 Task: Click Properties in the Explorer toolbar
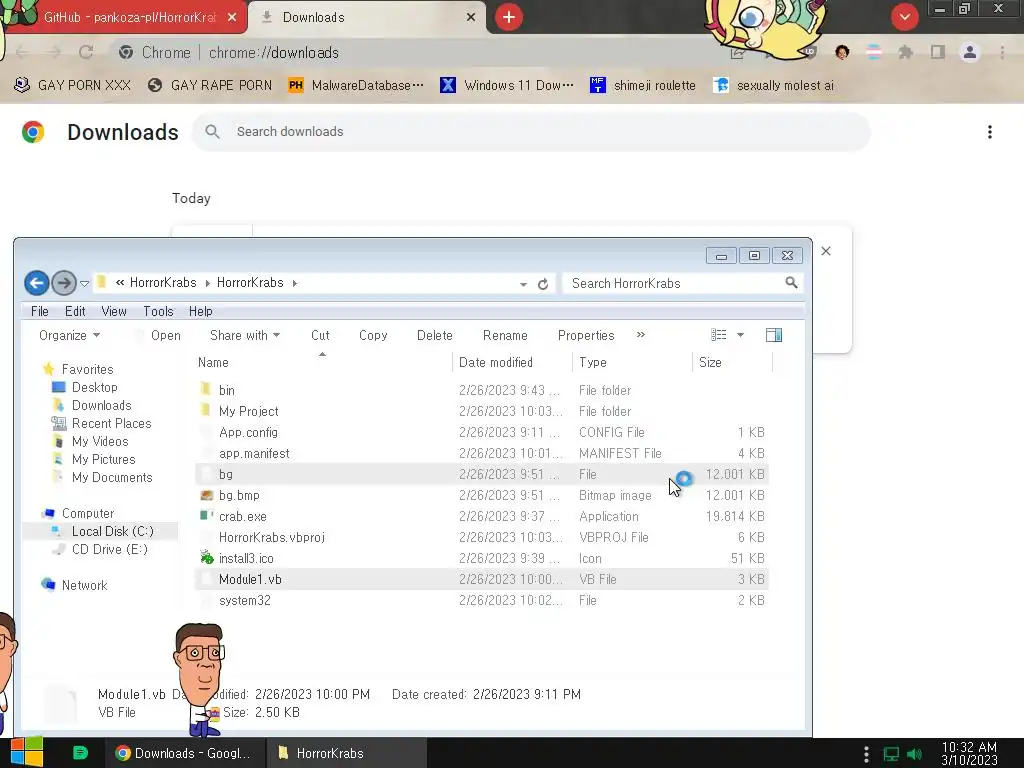[x=586, y=335]
